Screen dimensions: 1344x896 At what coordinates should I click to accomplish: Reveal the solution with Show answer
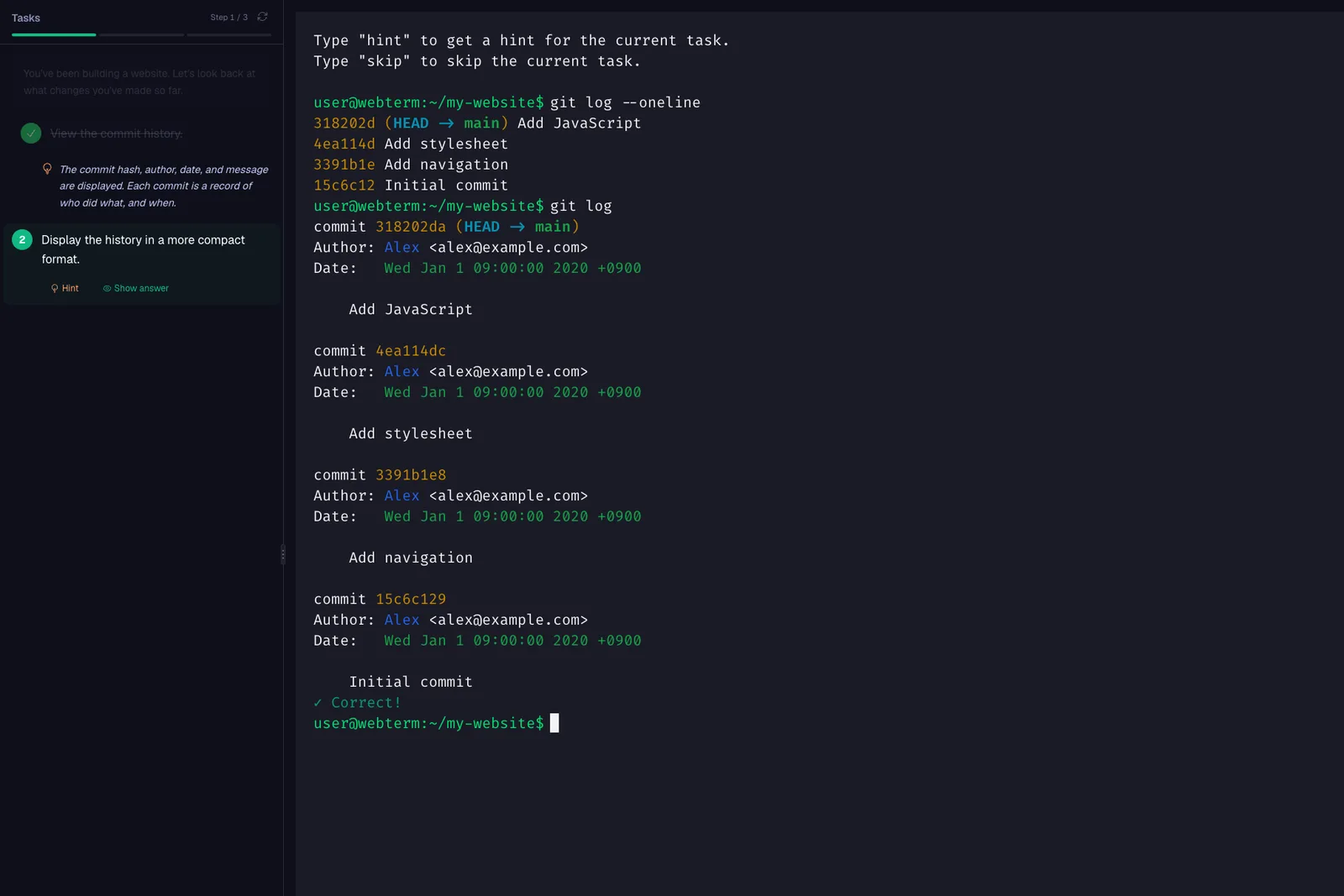(135, 288)
